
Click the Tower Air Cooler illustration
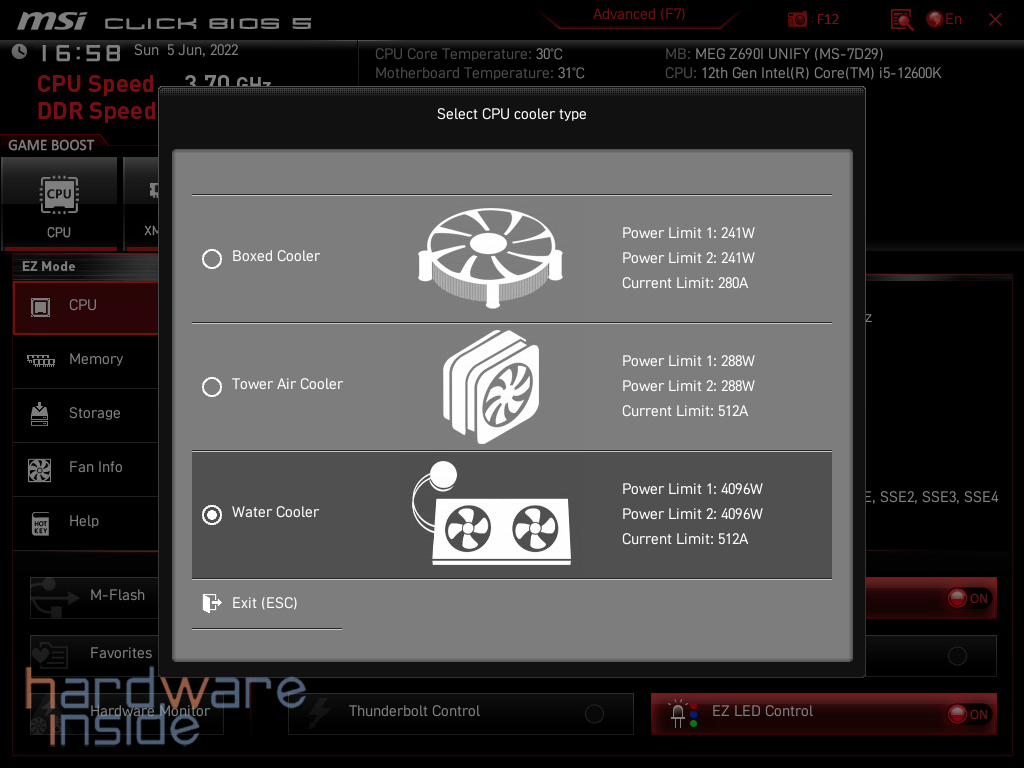pyautogui.click(x=491, y=387)
